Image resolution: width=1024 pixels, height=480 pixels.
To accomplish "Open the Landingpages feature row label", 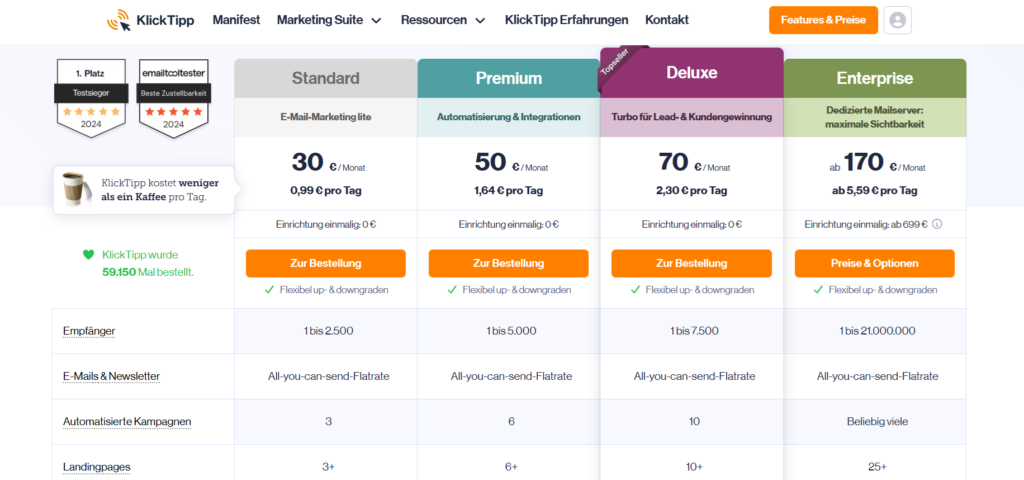I will pos(96,466).
